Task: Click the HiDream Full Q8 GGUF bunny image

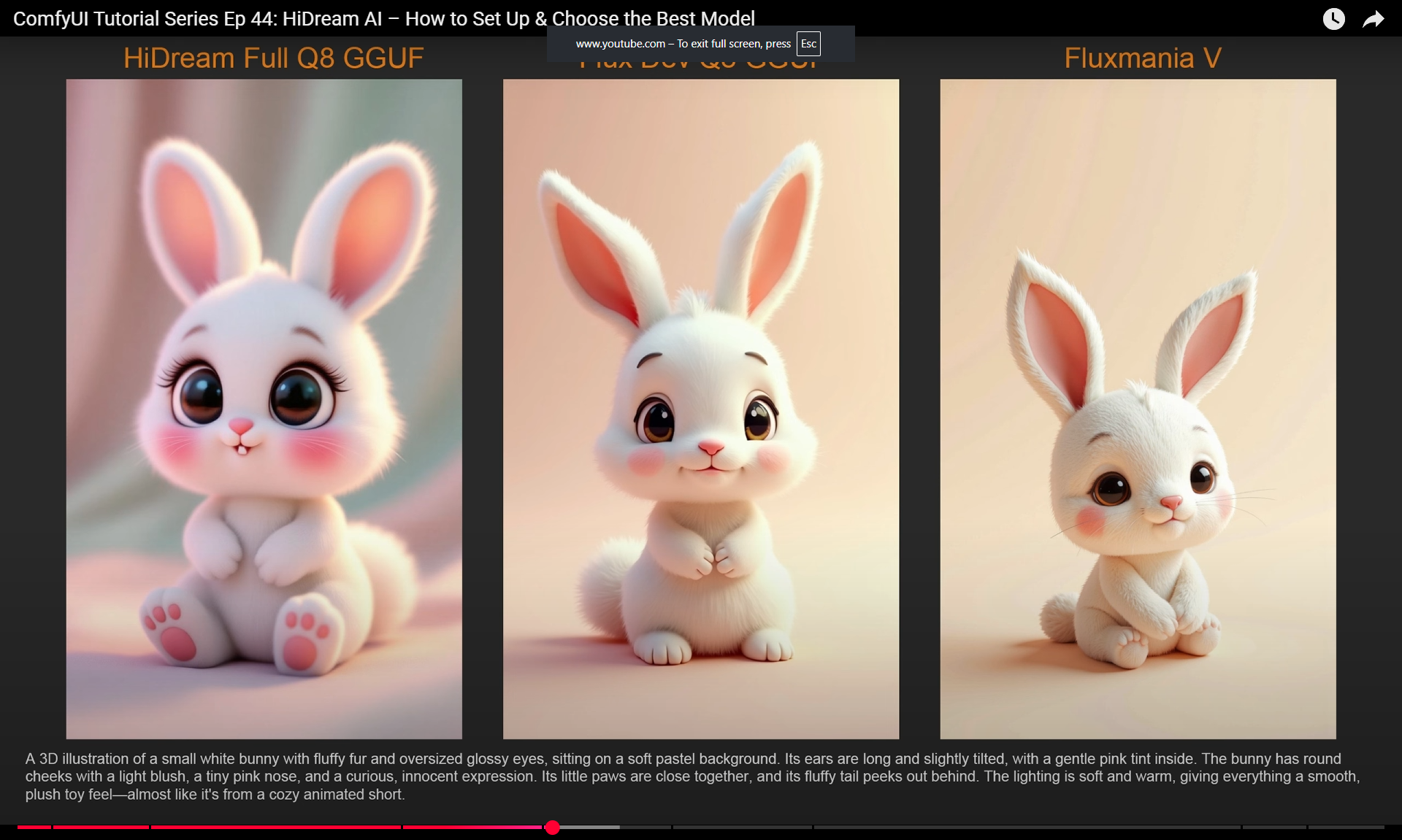Action: 264,409
